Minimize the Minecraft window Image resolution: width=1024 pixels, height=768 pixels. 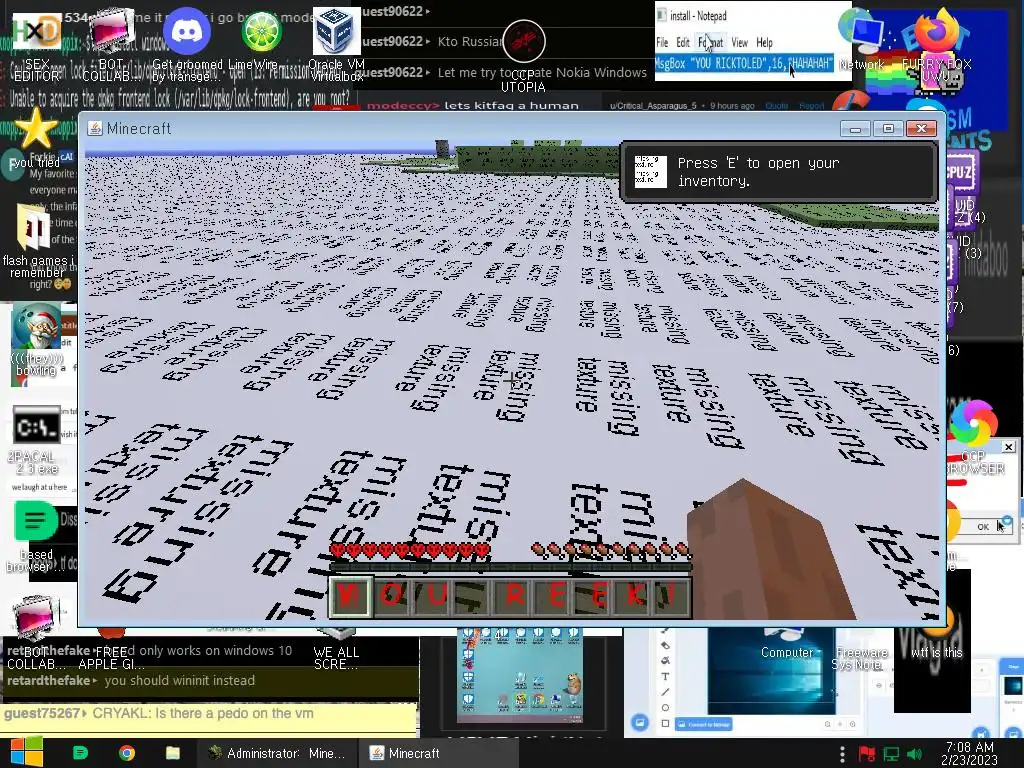[855, 129]
